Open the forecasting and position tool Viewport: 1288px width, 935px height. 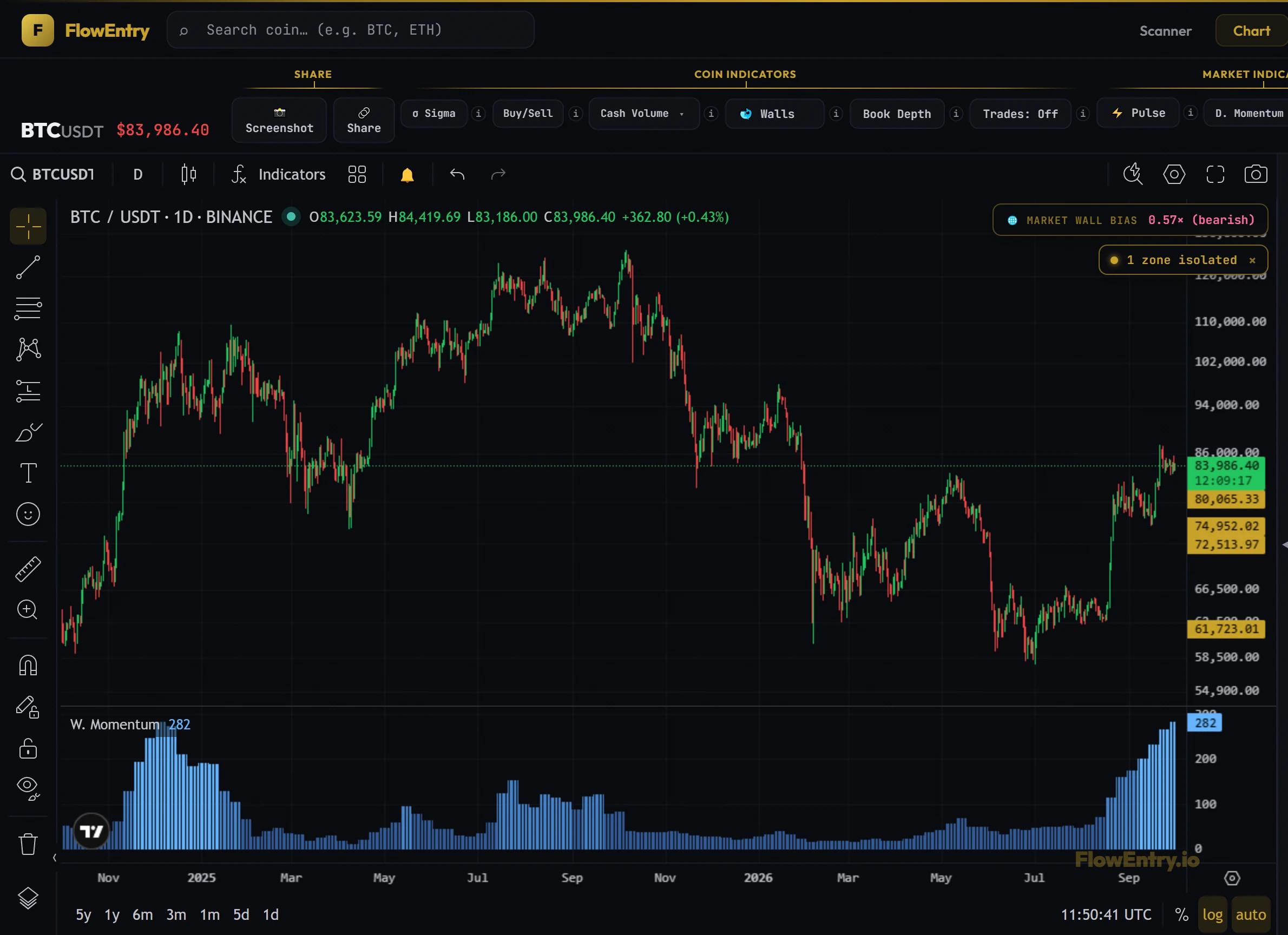point(28,391)
